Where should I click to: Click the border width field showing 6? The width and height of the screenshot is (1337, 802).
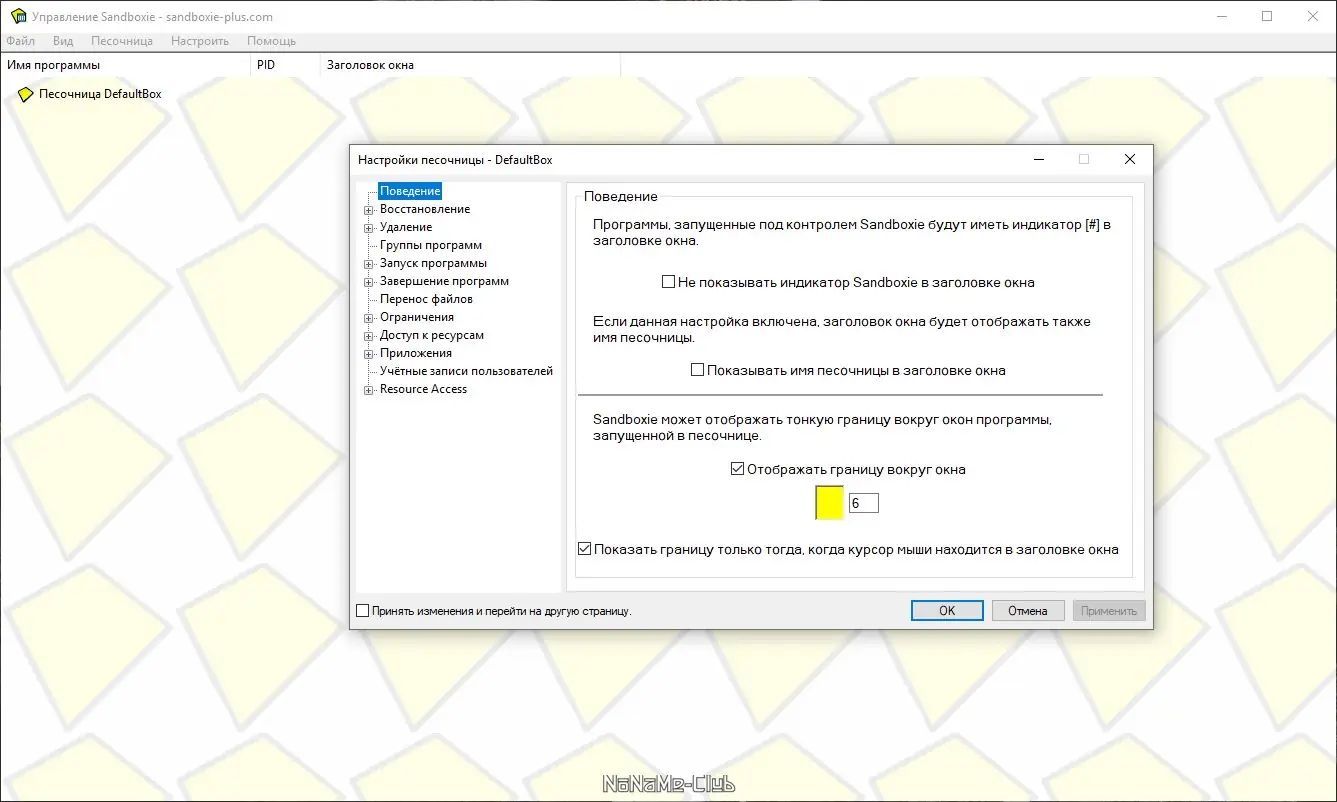point(863,502)
